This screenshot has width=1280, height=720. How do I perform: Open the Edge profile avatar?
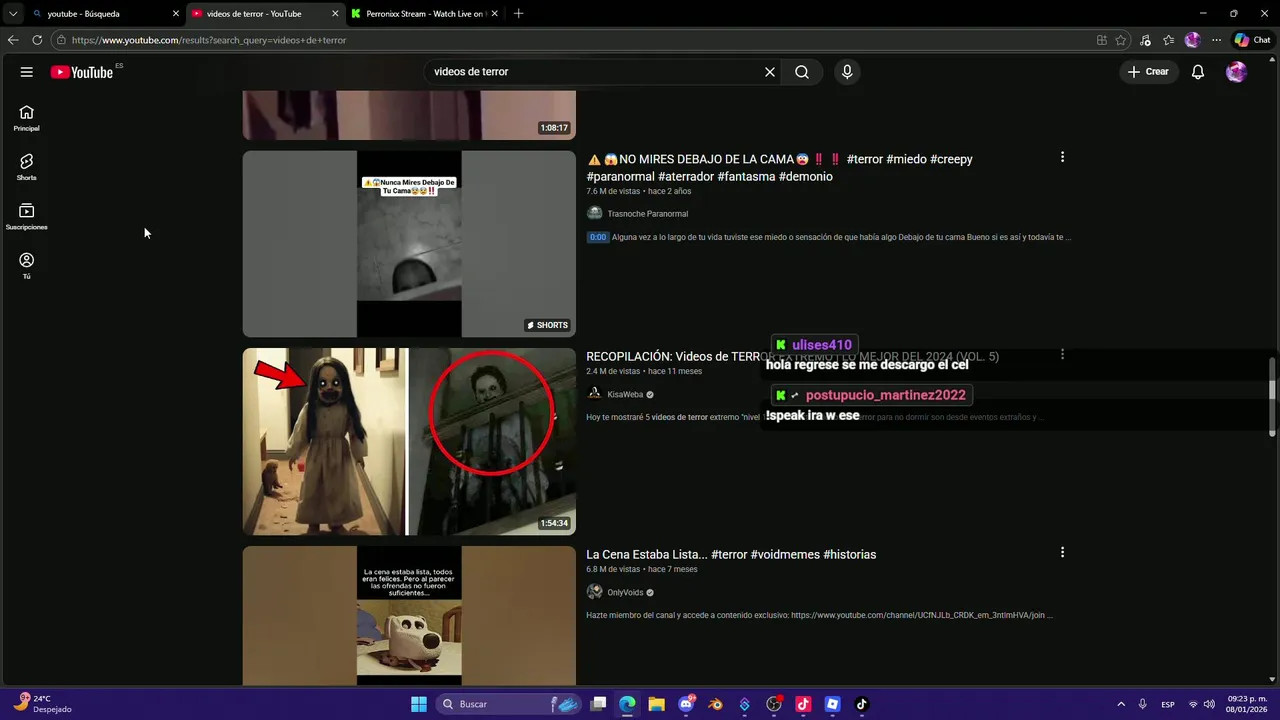(x=1192, y=40)
